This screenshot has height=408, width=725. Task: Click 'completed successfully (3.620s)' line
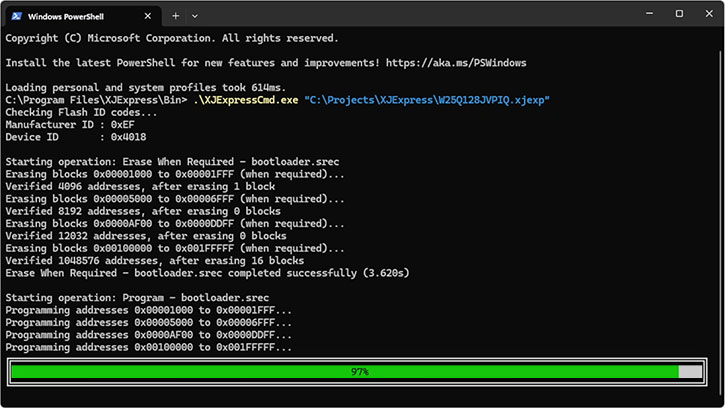208,273
